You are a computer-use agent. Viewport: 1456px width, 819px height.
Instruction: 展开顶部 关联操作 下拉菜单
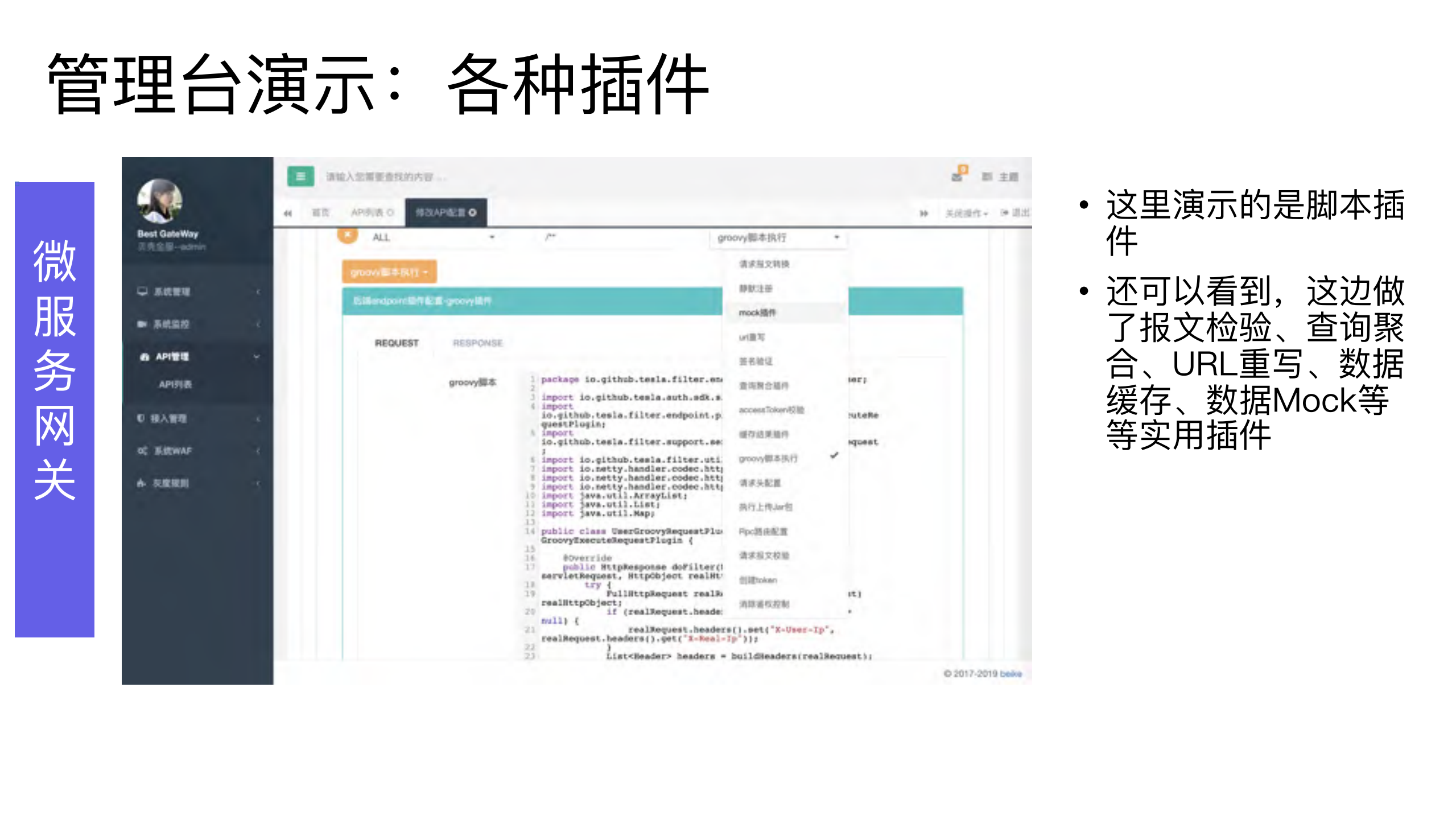pos(966,212)
